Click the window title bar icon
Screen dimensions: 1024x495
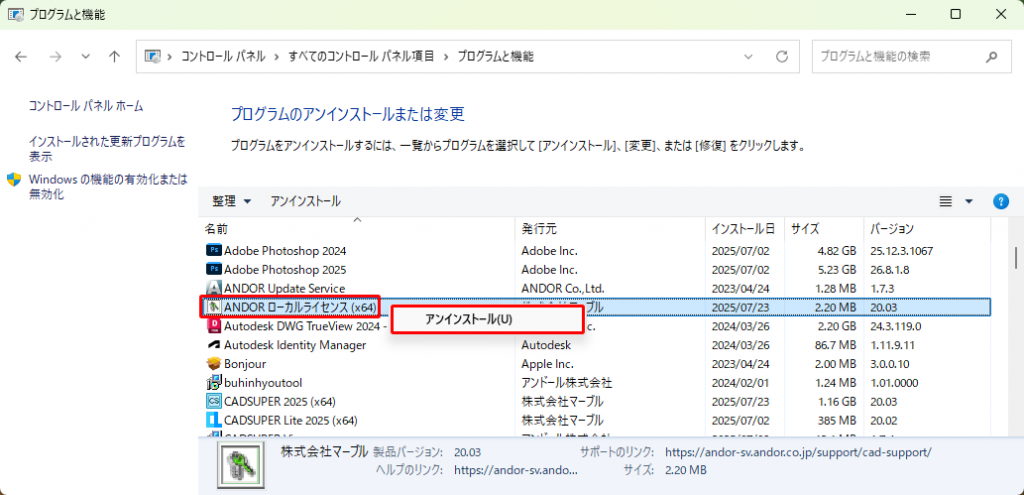pos(16,14)
